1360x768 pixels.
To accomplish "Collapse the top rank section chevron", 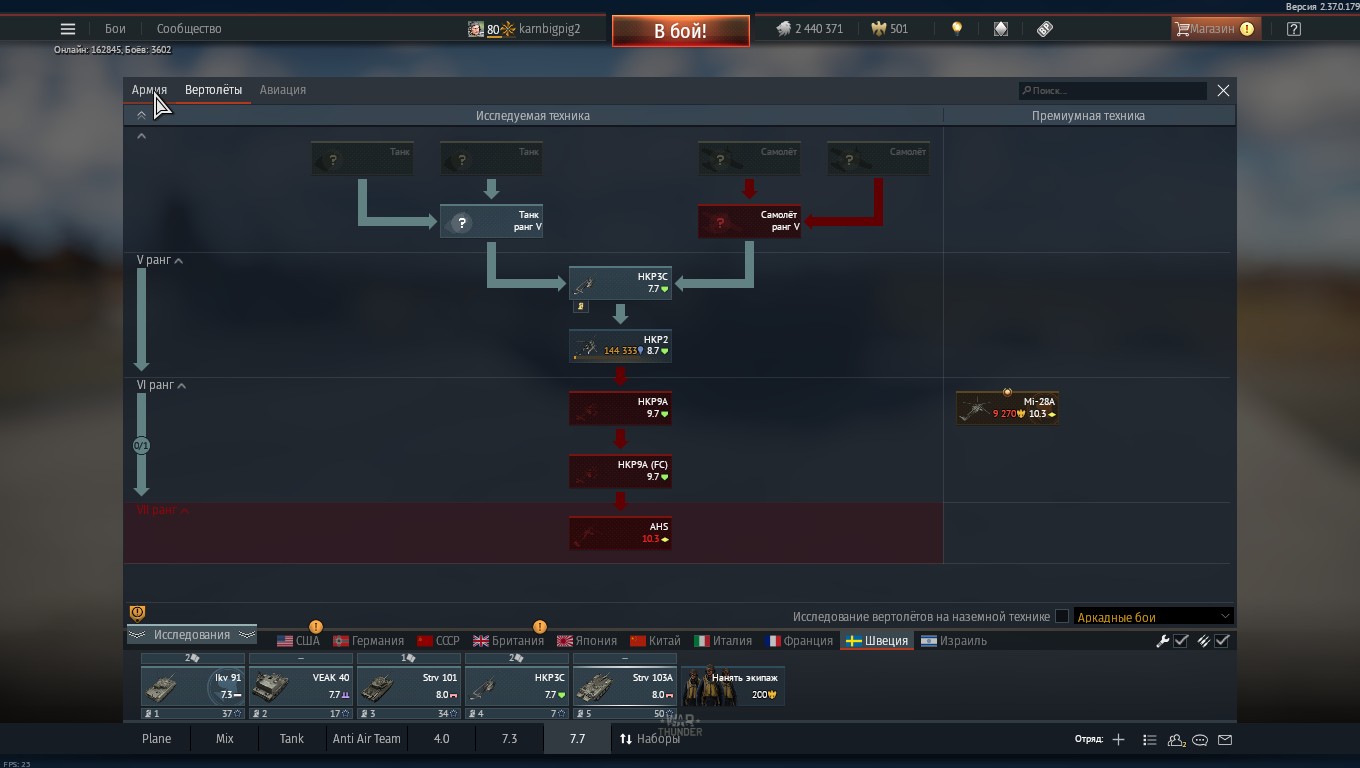I will [141, 136].
